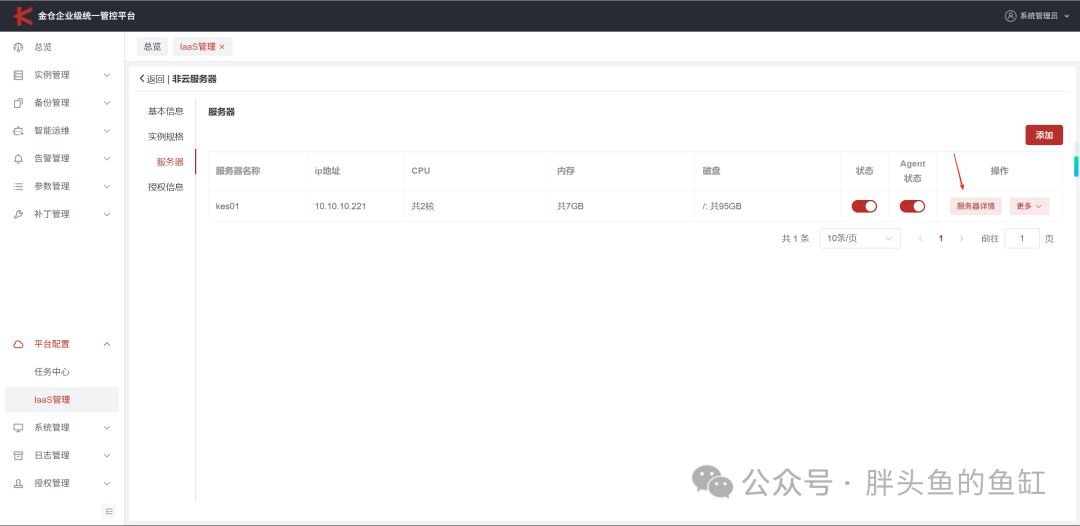Click the 添加 button
Viewport: 1080px width, 526px height.
1044,135
